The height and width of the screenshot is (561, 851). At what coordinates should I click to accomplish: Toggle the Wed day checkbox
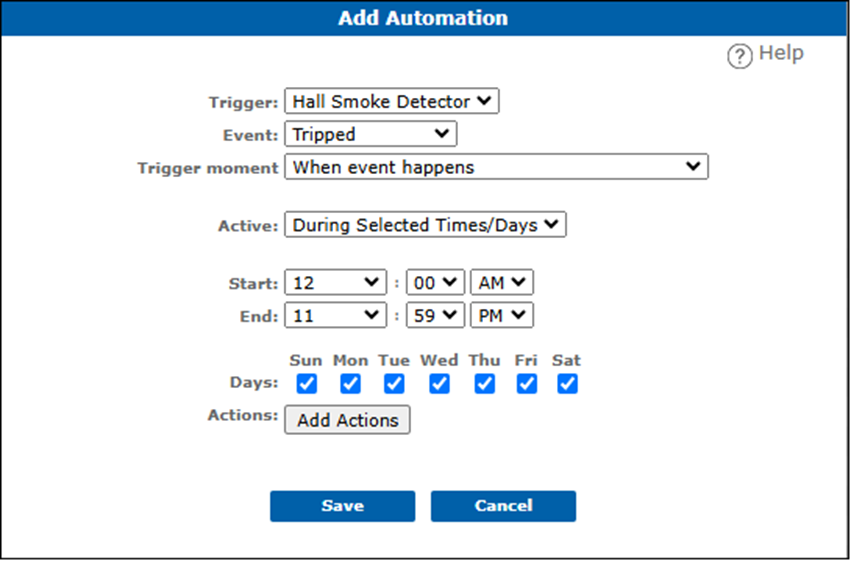439,384
